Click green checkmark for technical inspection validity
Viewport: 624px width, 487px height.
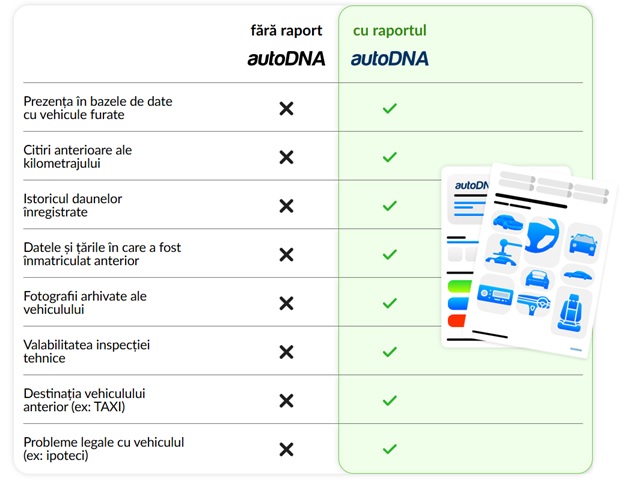[390, 352]
